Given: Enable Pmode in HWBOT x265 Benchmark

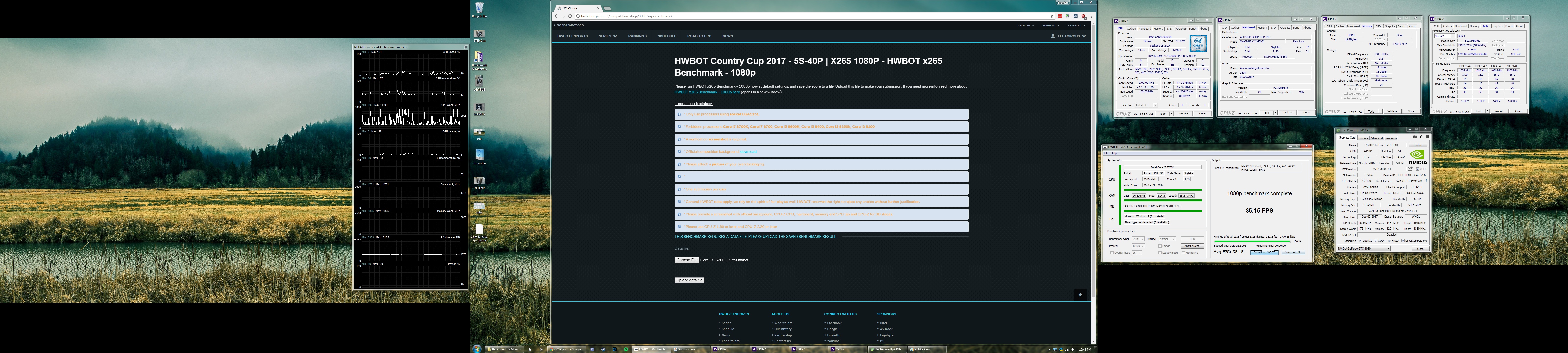Looking at the screenshot, I should pos(1160,246).
